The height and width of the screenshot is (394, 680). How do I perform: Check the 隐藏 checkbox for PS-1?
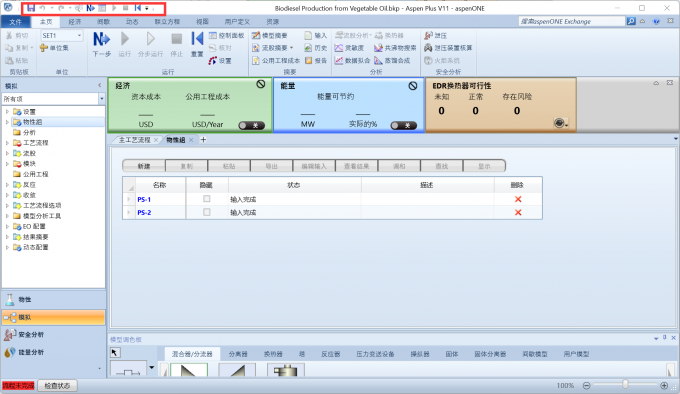tap(207, 199)
